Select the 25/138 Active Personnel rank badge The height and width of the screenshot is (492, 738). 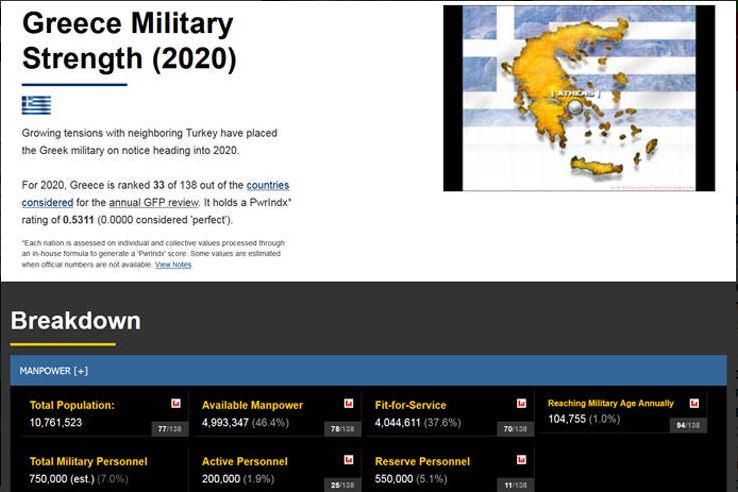(341, 486)
